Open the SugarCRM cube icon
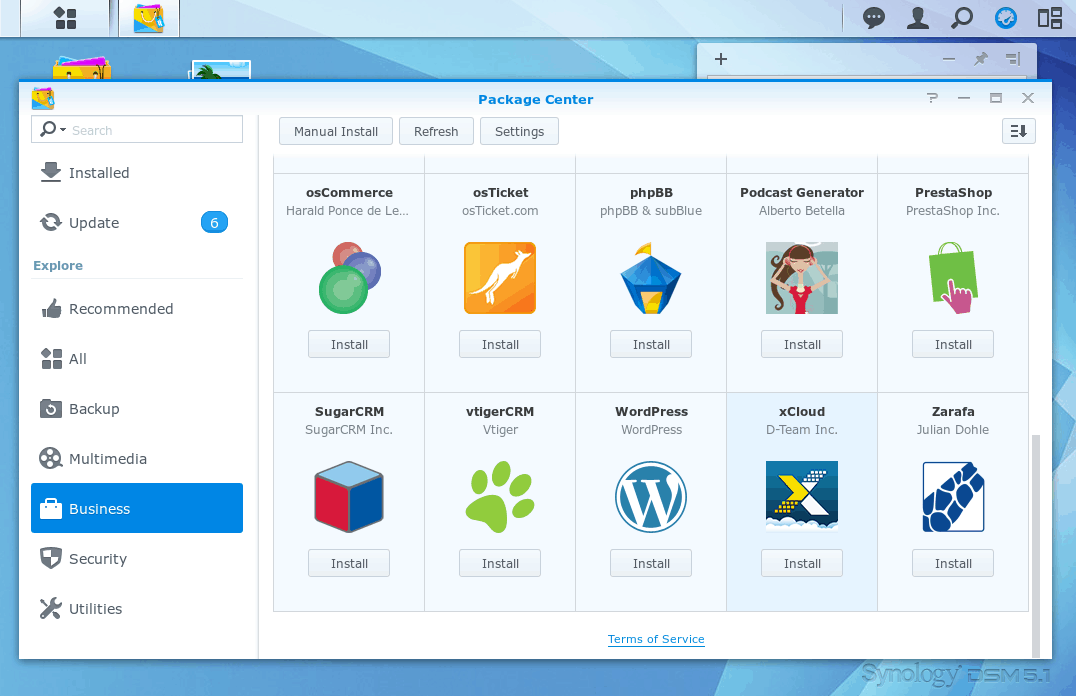1076x696 pixels. (349, 497)
